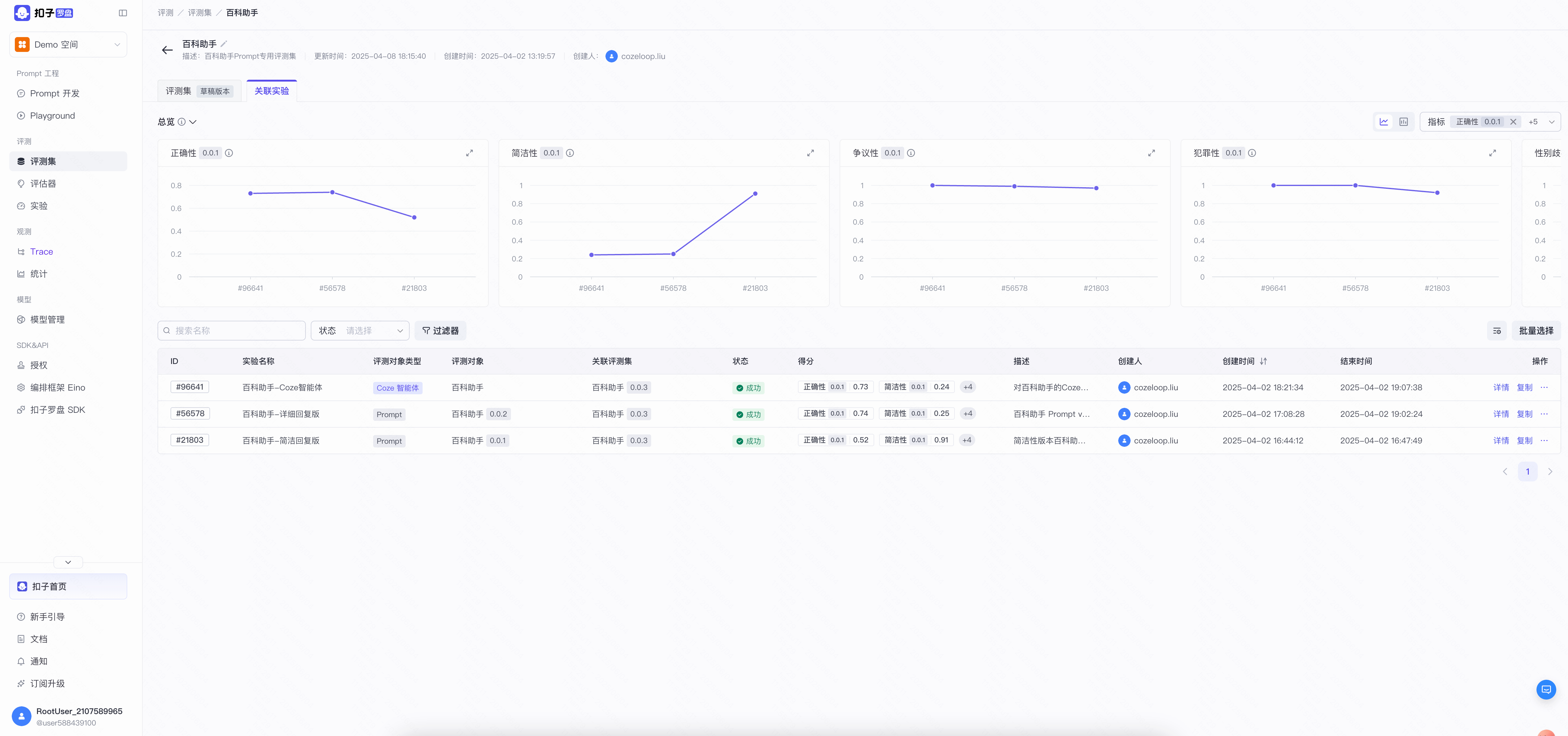Collapse the left sidebar panel icon

[x=123, y=13]
